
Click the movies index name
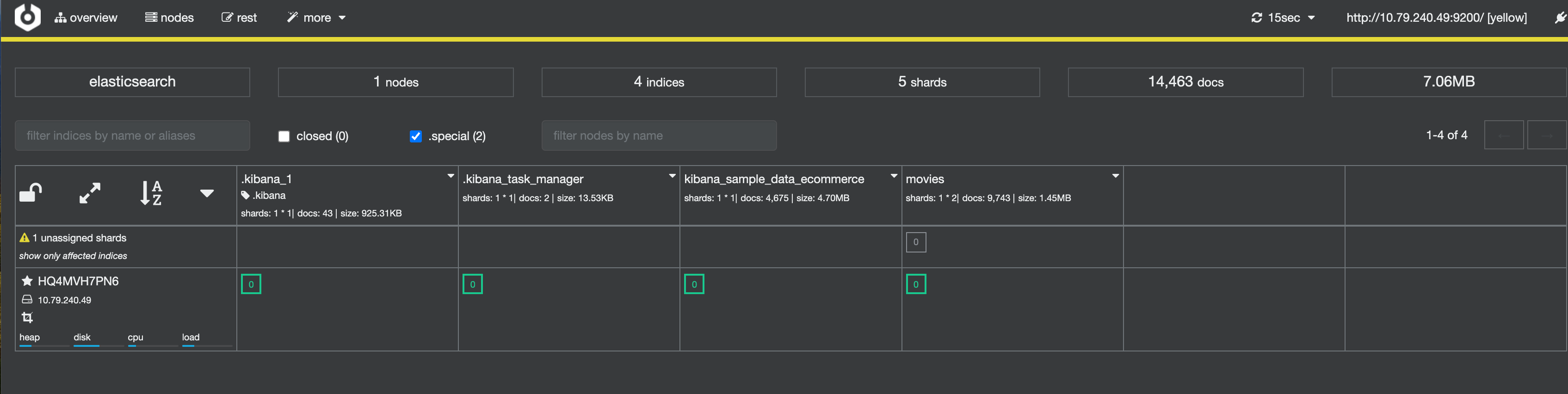click(x=925, y=179)
